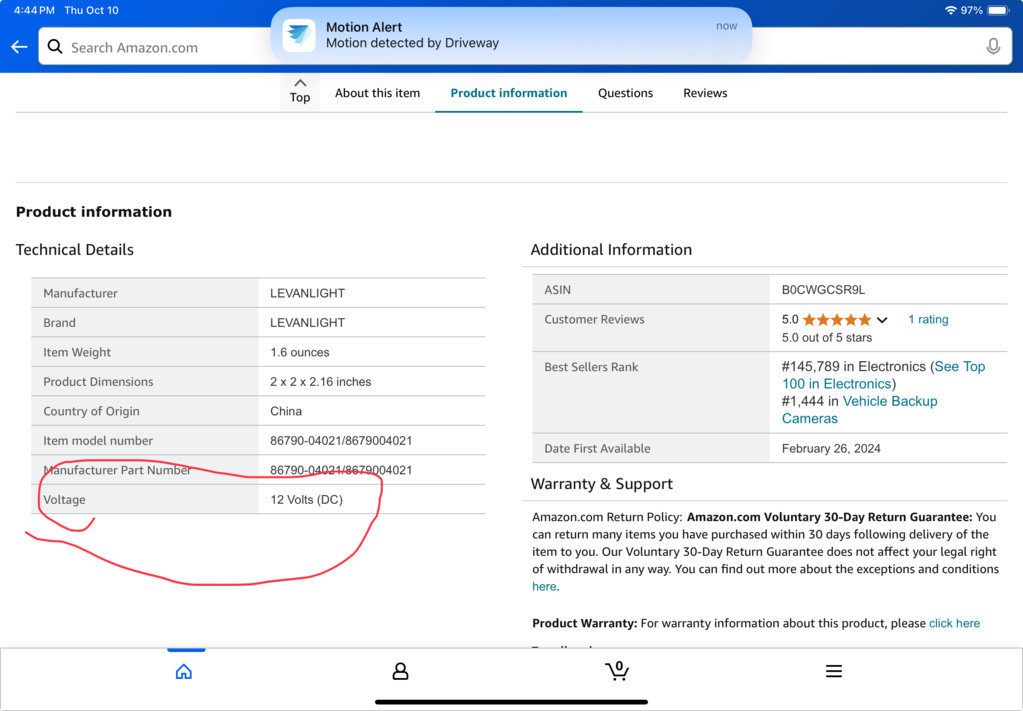Select 'February 26, 2024' date available
The width and height of the screenshot is (1023, 711).
coord(831,448)
